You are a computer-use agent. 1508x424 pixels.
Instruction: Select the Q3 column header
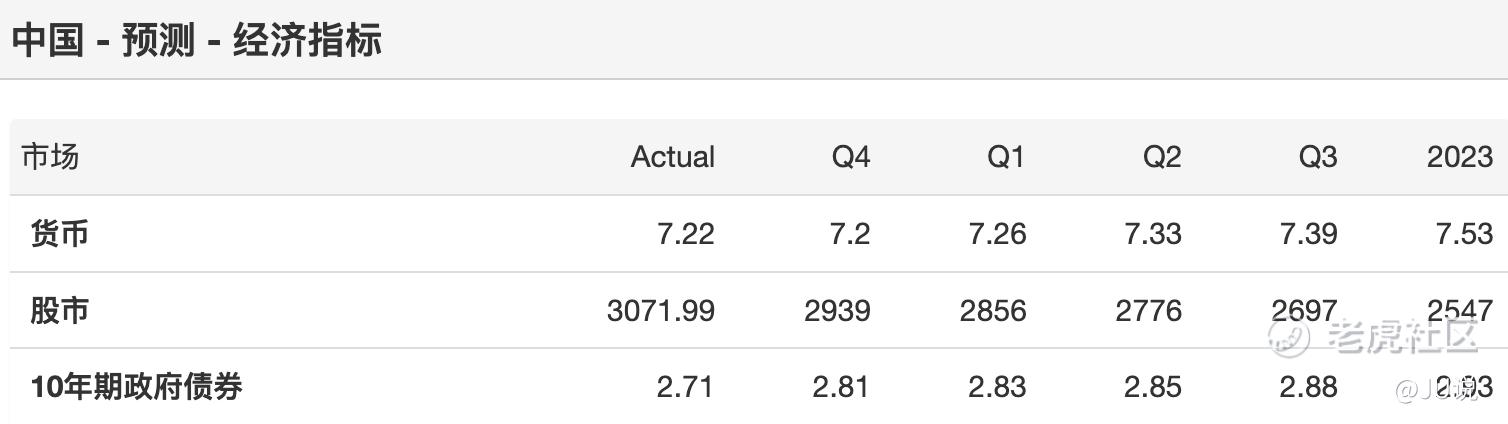click(1317, 157)
